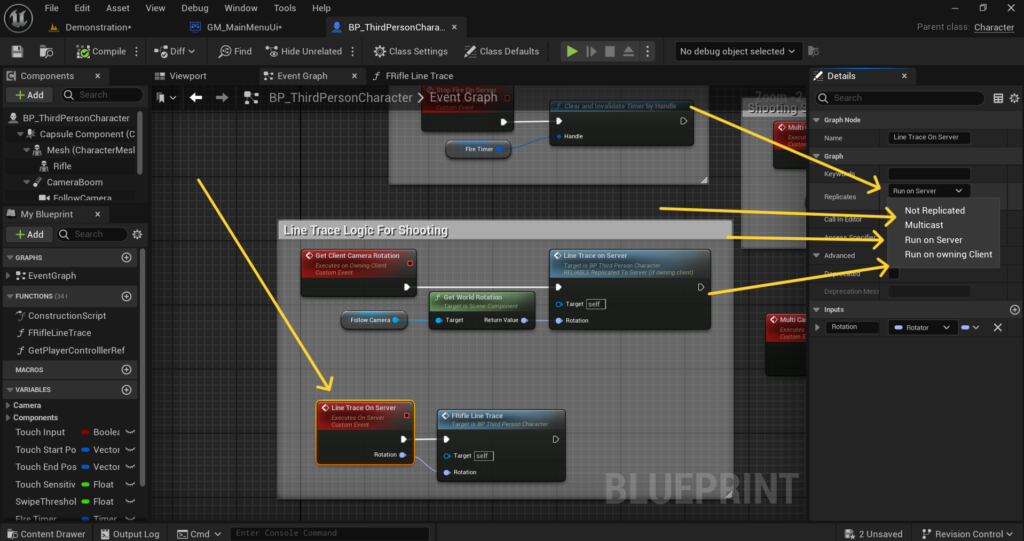Viewport: 1024px width, 541px height.
Task: Select the Line Trace On Server event node
Action: click(x=365, y=432)
